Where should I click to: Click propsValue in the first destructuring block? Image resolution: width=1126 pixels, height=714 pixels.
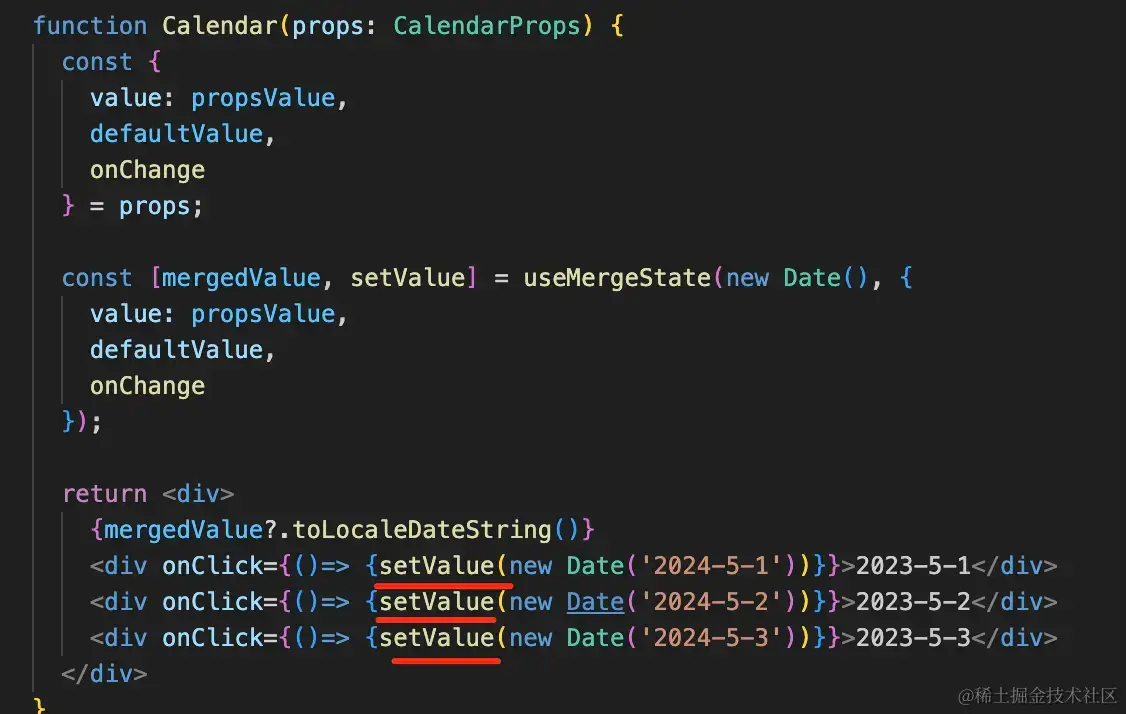pyautogui.click(x=263, y=98)
